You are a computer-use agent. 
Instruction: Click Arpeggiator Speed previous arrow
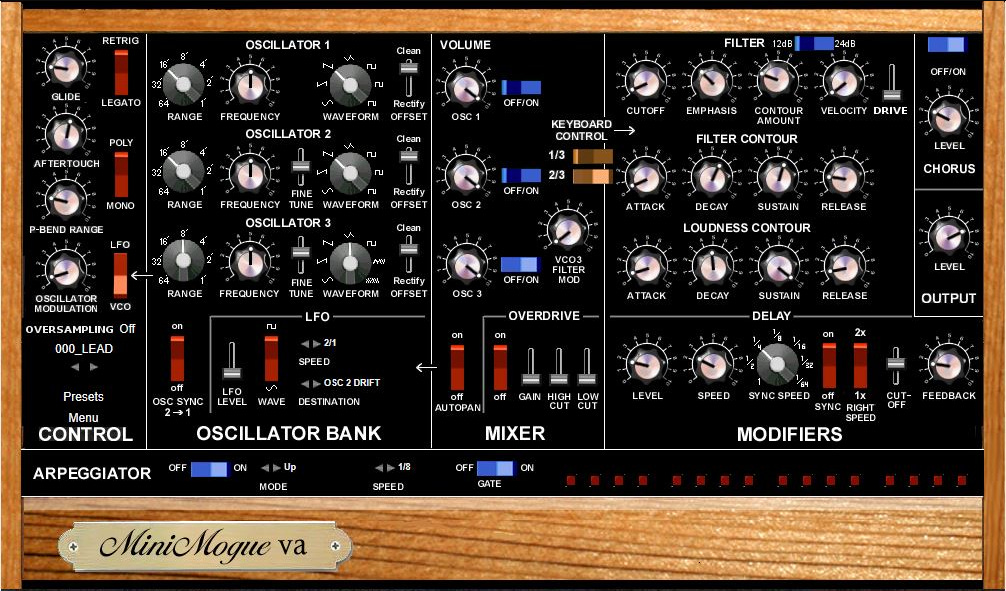[379, 468]
